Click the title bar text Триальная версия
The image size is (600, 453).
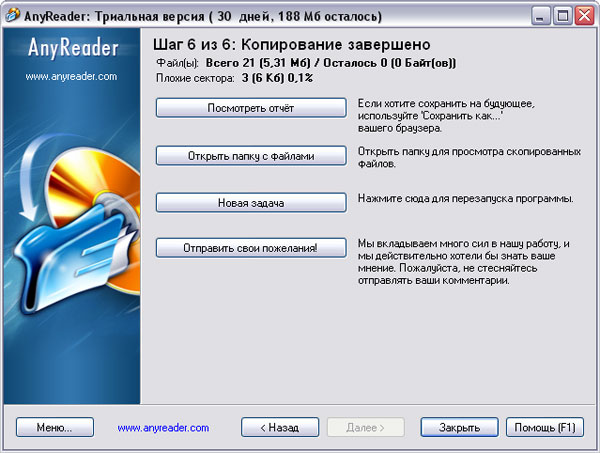tap(150, 16)
